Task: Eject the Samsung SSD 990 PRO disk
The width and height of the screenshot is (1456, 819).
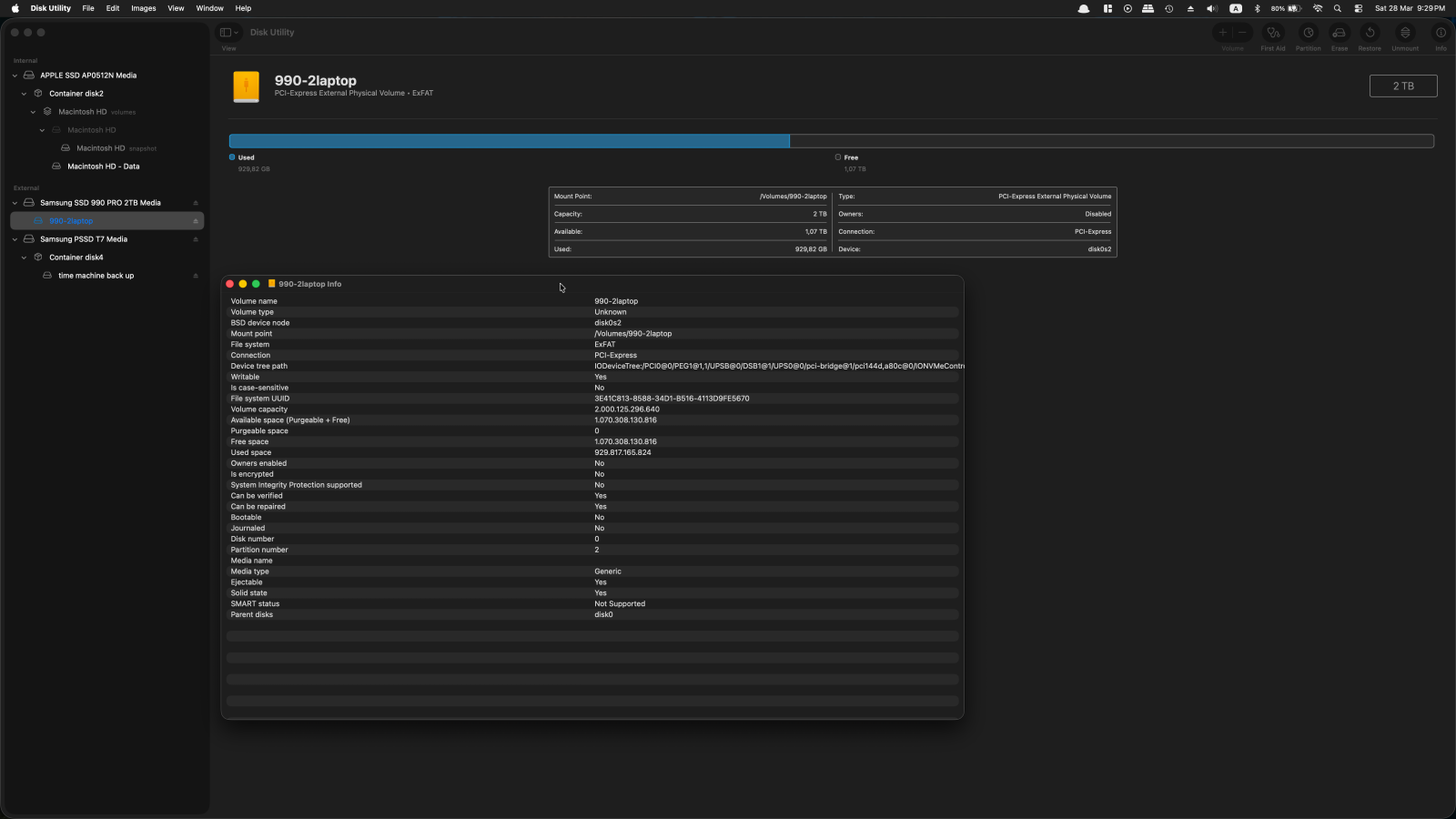Action: click(196, 203)
